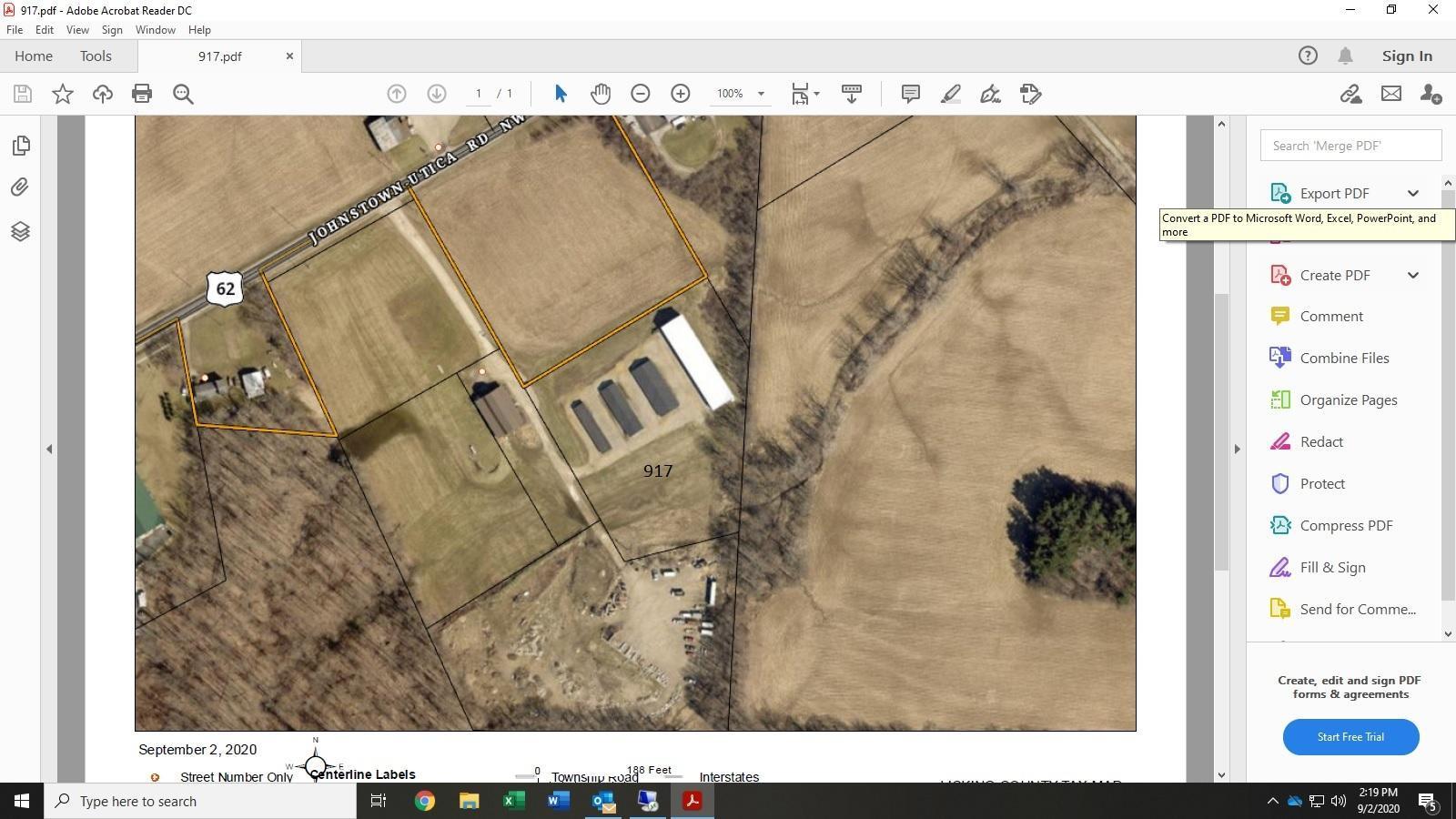Add a sticky note comment

coord(910,94)
